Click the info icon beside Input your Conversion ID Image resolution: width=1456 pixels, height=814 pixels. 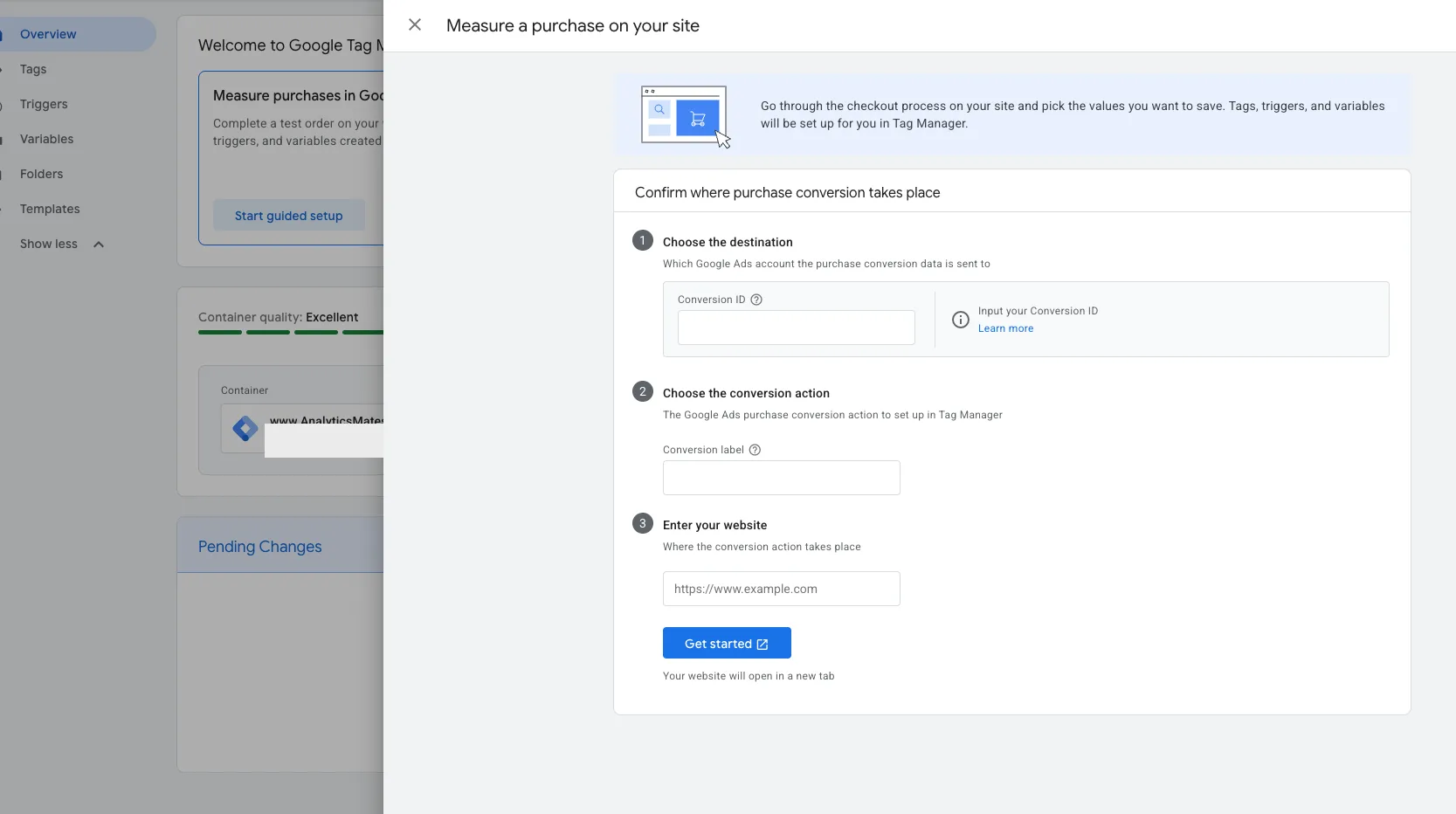coord(961,320)
